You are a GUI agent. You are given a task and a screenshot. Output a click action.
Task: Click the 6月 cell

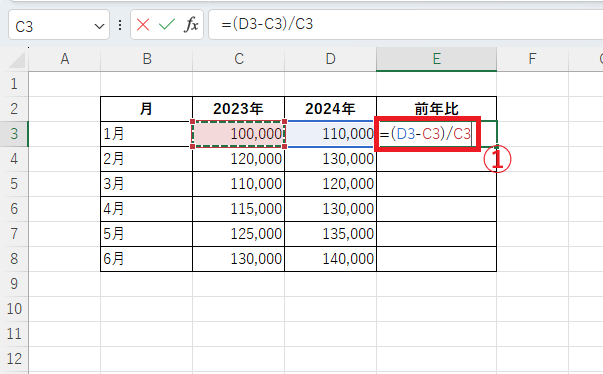coord(147,259)
